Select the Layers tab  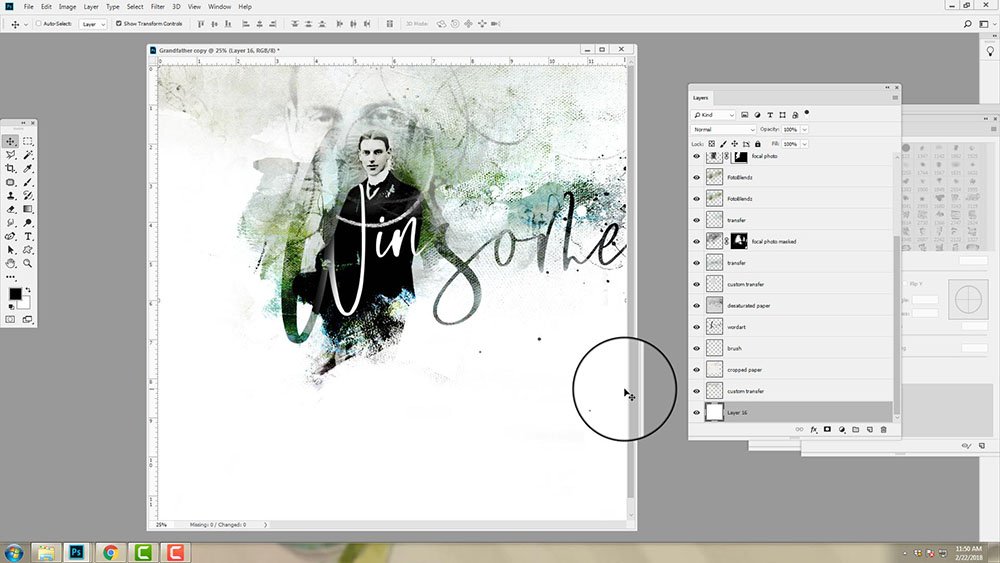click(700, 98)
